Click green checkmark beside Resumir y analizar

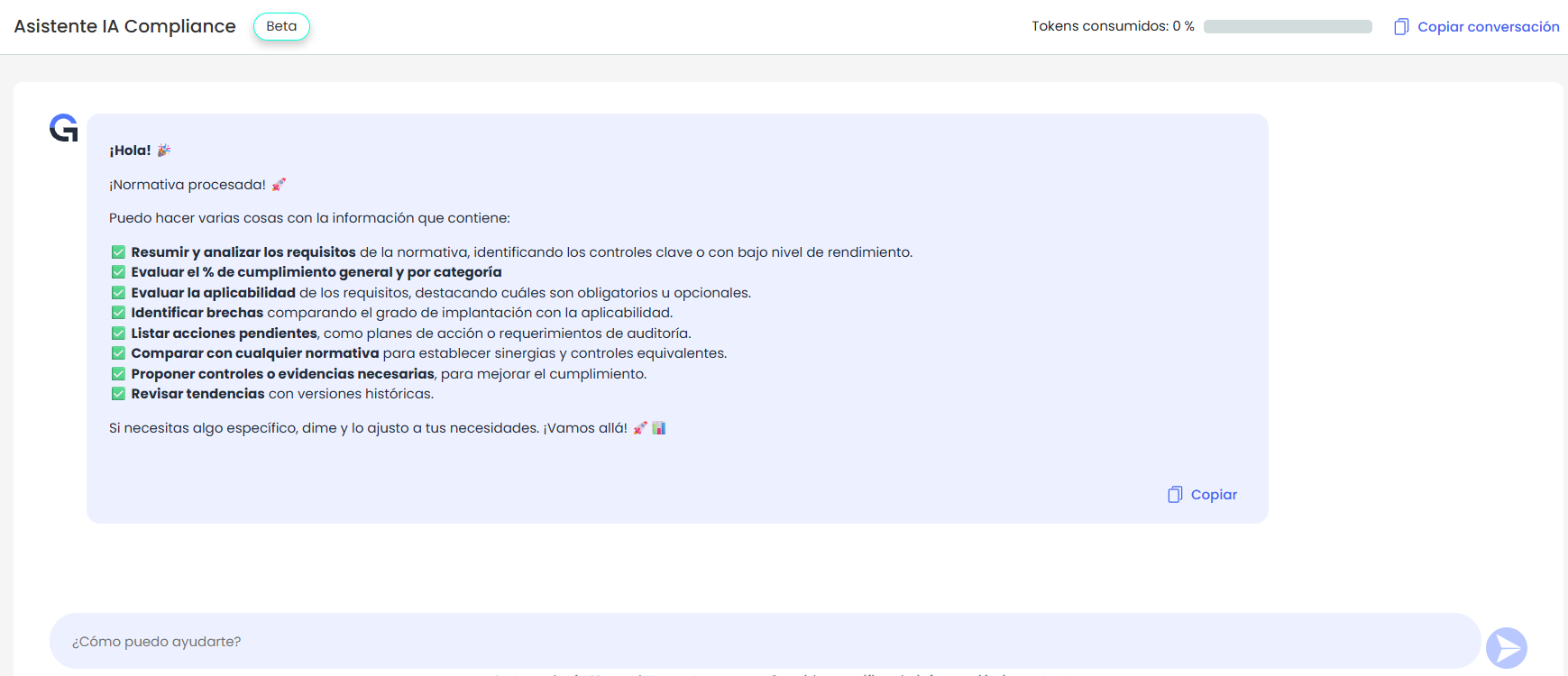click(118, 252)
